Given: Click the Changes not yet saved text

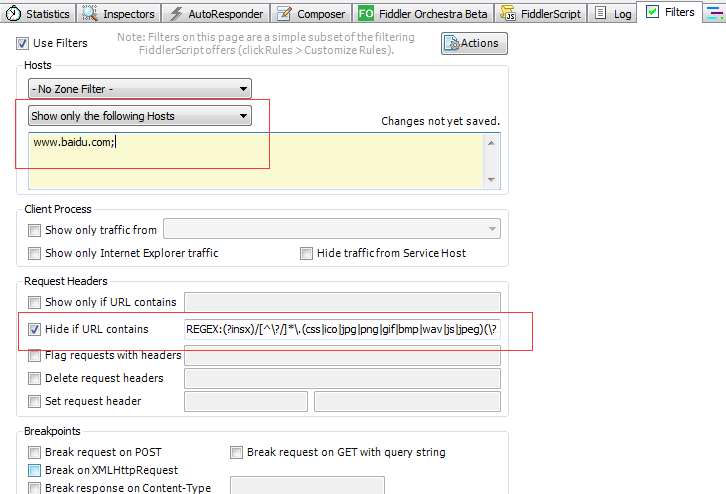Looking at the screenshot, I should click(440, 121).
